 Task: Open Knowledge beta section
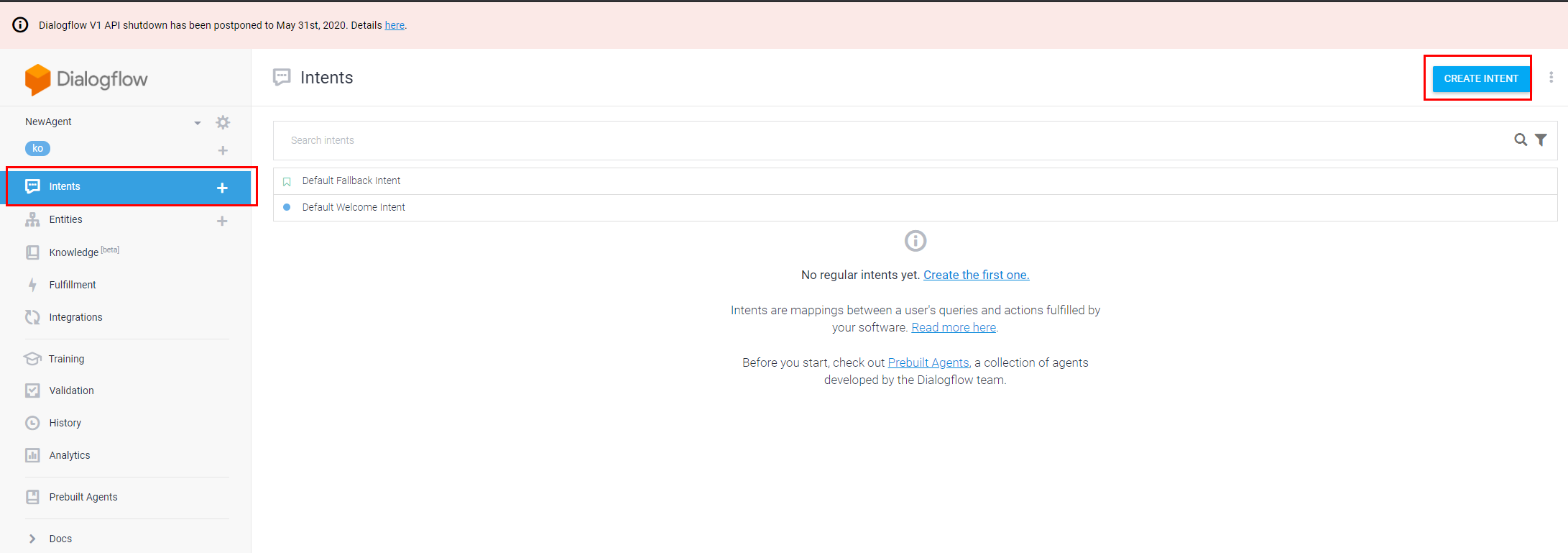click(84, 252)
